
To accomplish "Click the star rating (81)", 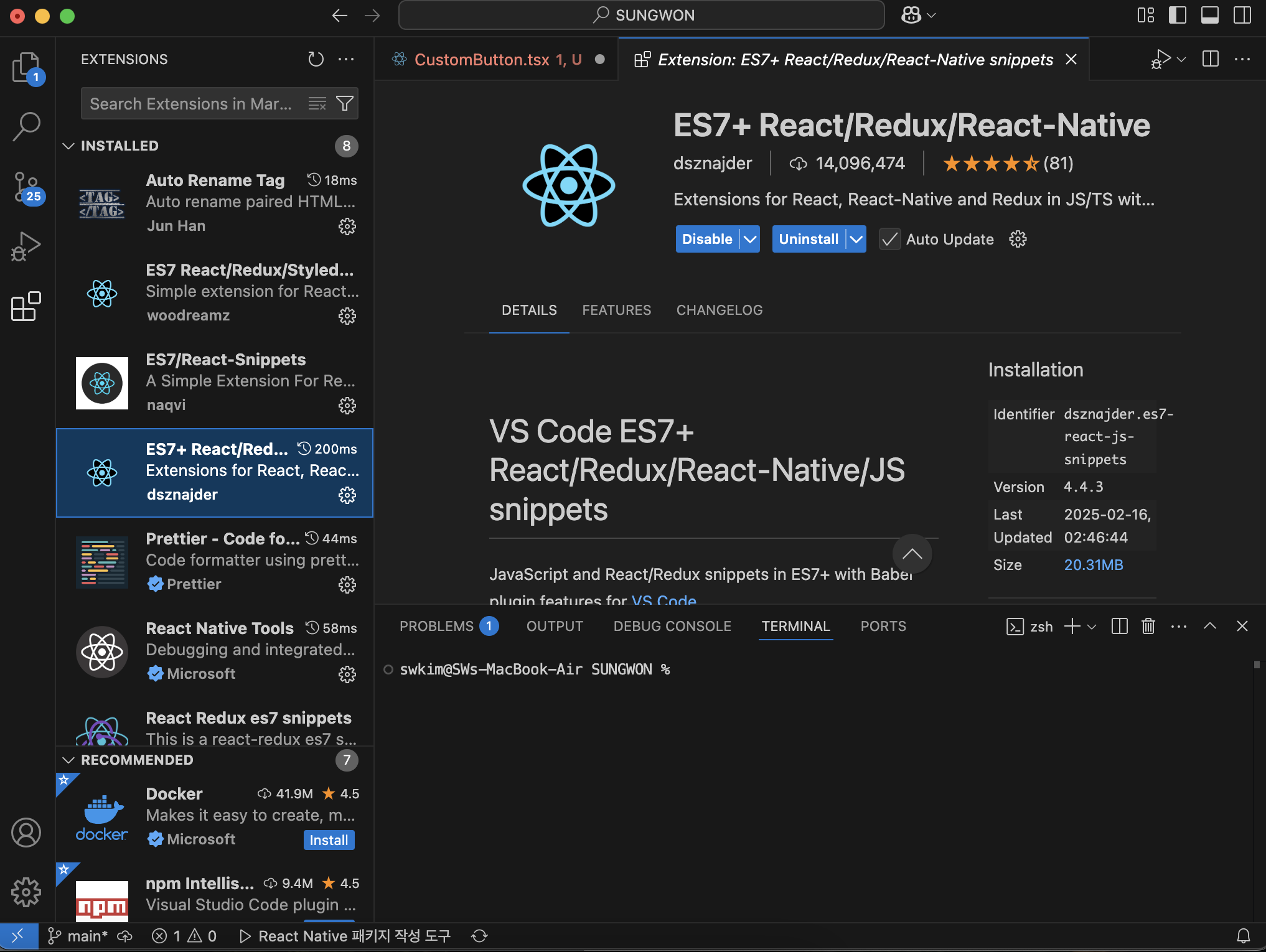I will click(x=1008, y=163).
